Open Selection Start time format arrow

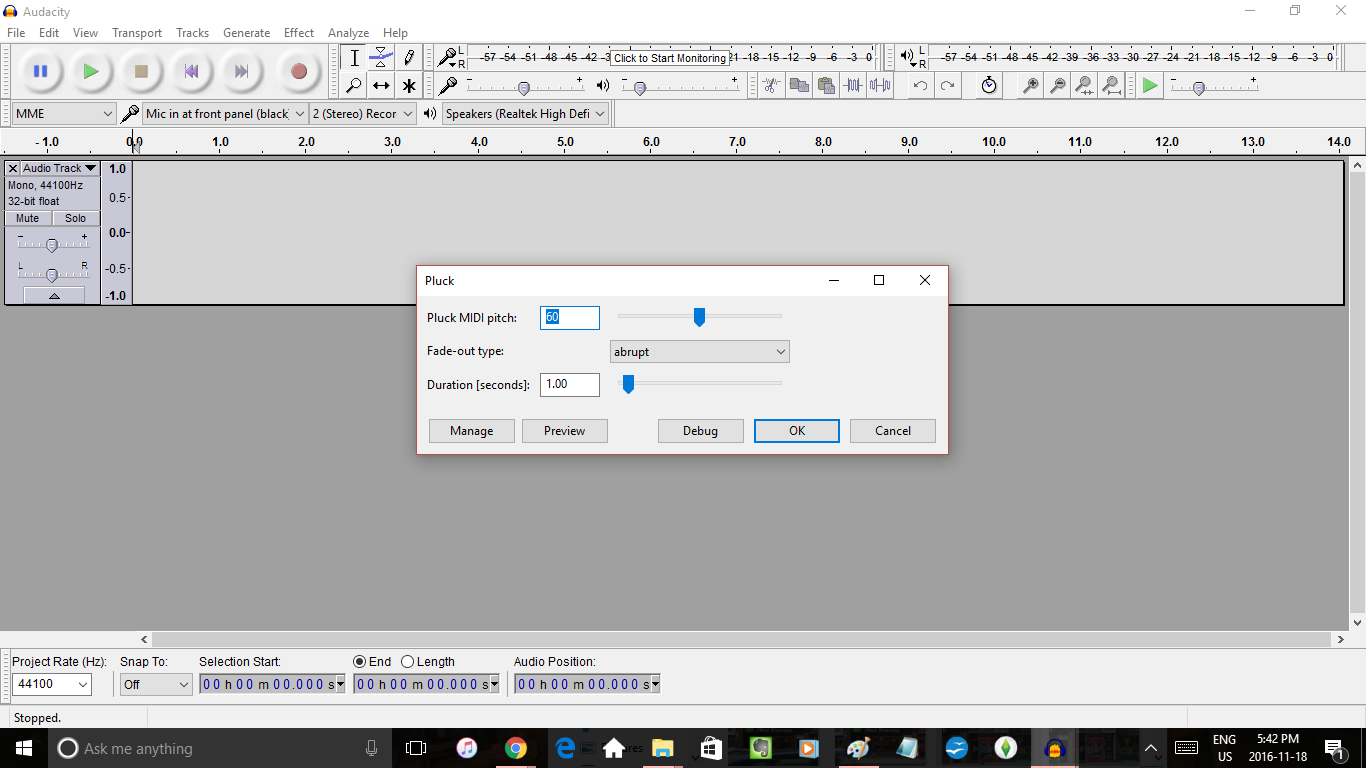pyautogui.click(x=340, y=684)
